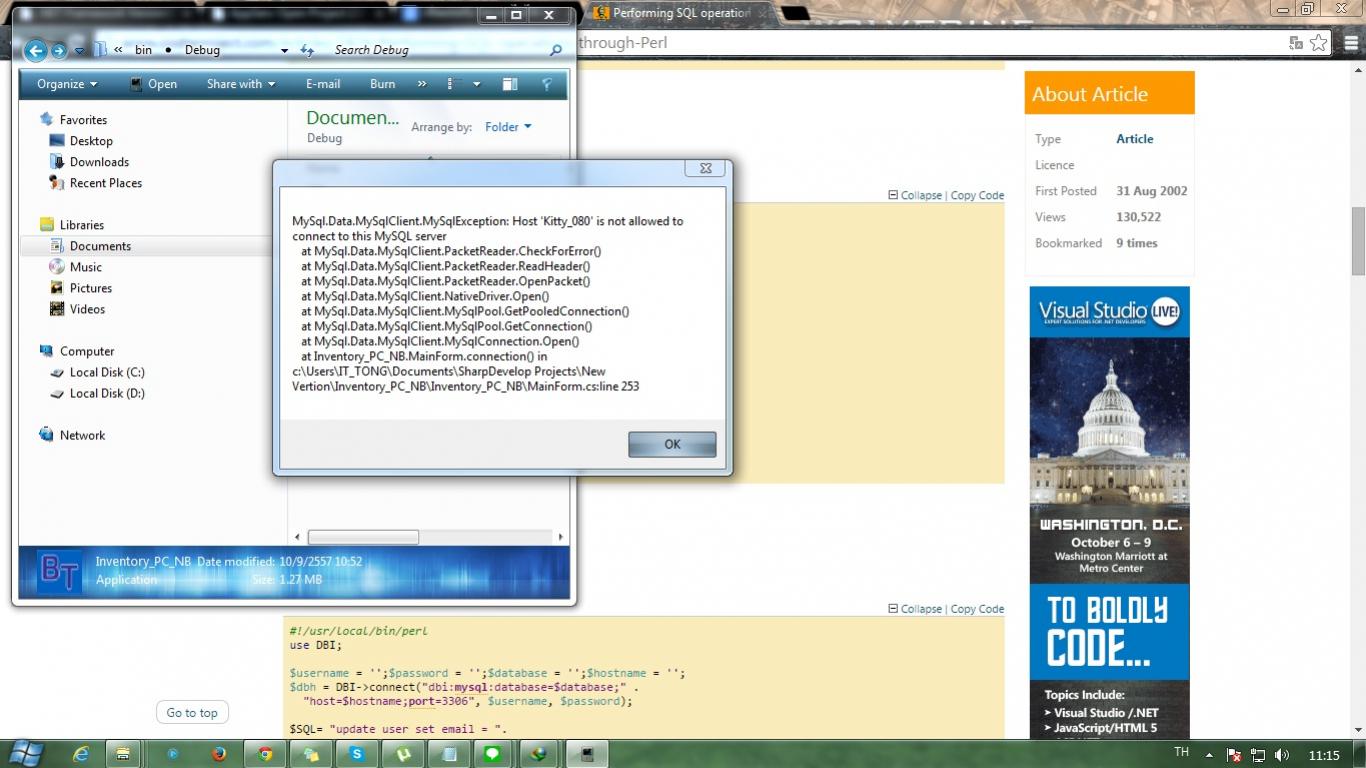Open Recent Places in the navigation pane
The image size is (1366, 768).
pyautogui.click(x=106, y=183)
